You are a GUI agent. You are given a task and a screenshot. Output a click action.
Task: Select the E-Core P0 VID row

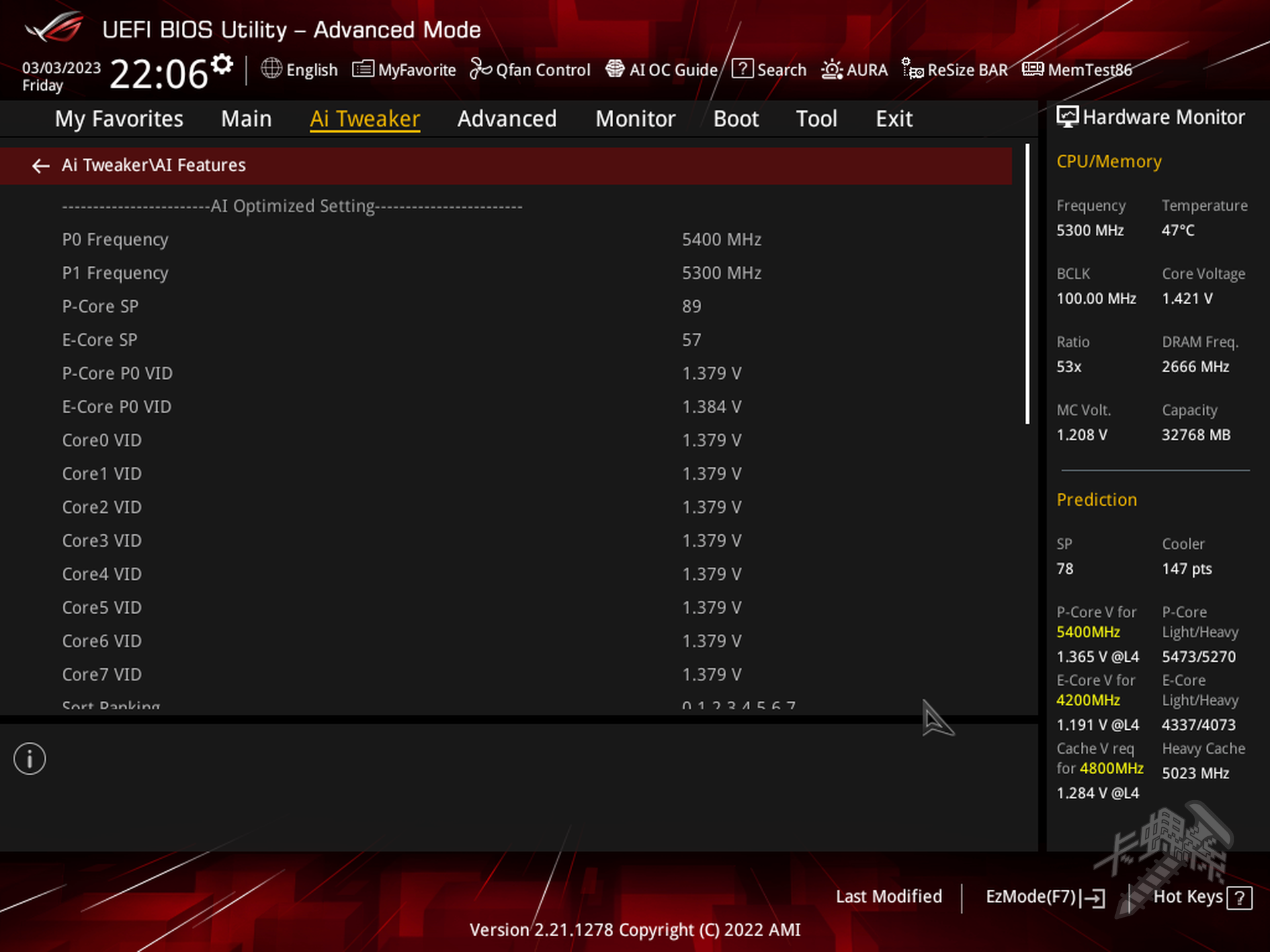click(x=506, y=407)
